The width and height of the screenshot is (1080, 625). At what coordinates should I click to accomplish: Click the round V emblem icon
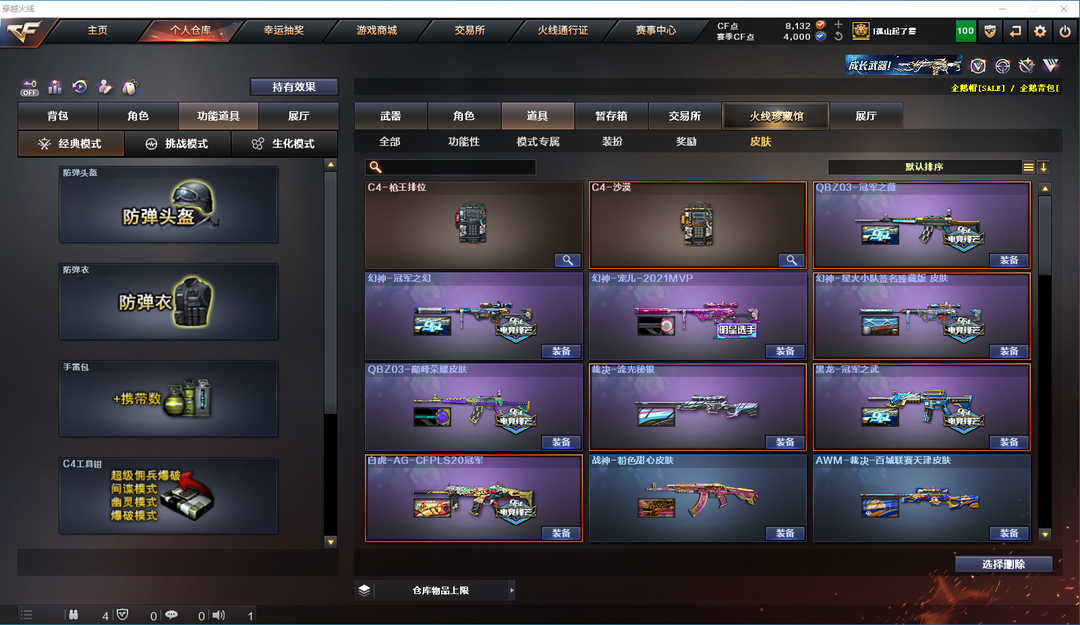pos(978,66)
